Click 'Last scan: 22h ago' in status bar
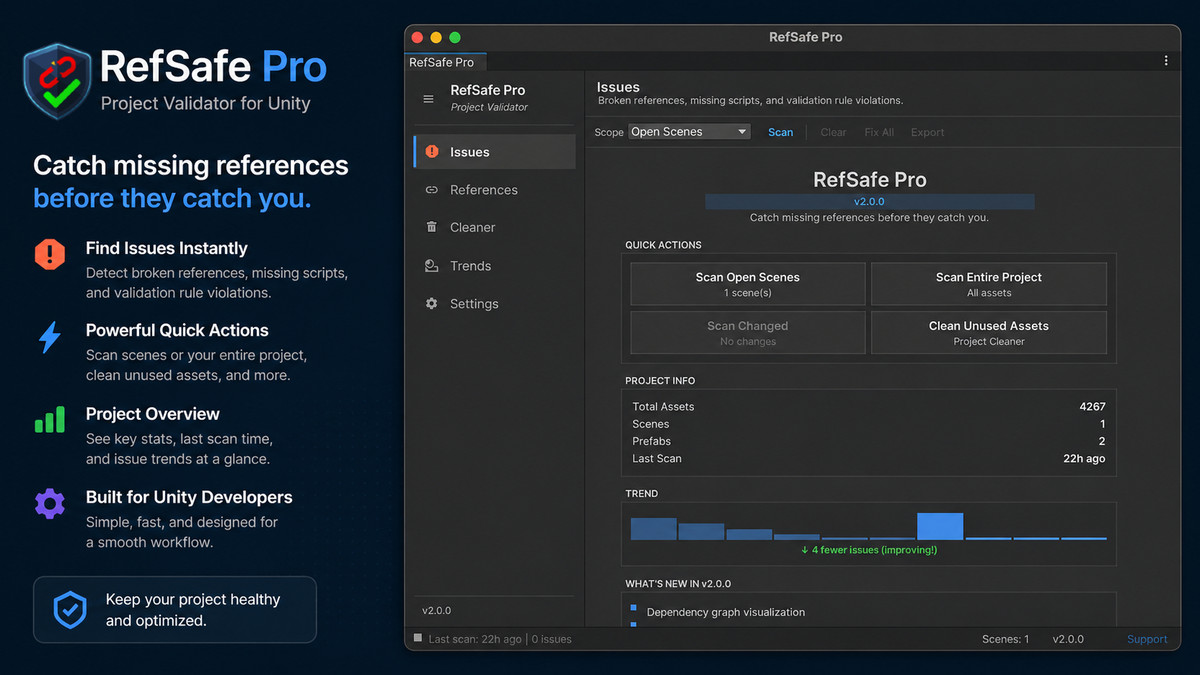1200x675 pixels. (x=475, y=639)
